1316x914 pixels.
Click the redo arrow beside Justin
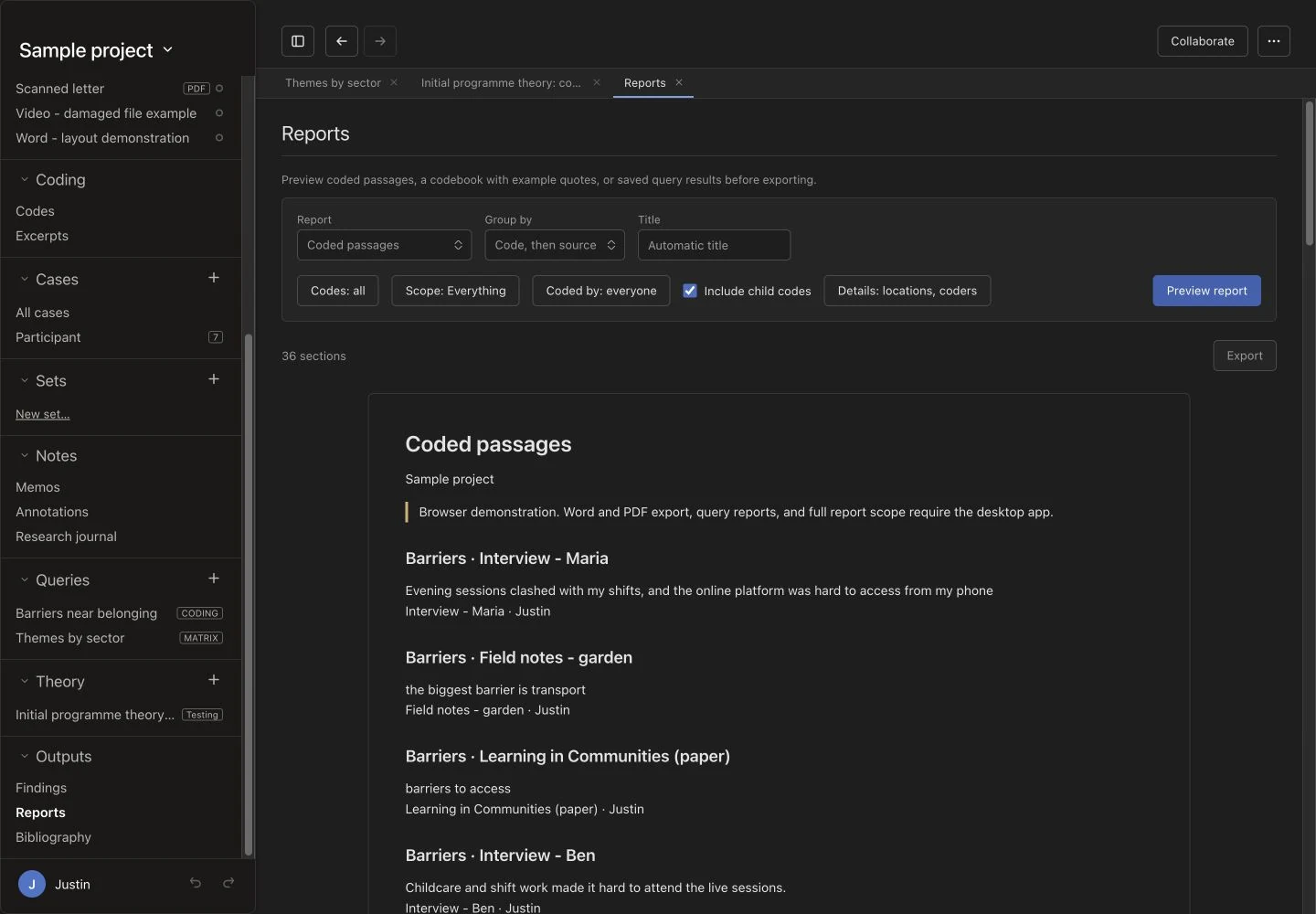click(x=228, y=883)
